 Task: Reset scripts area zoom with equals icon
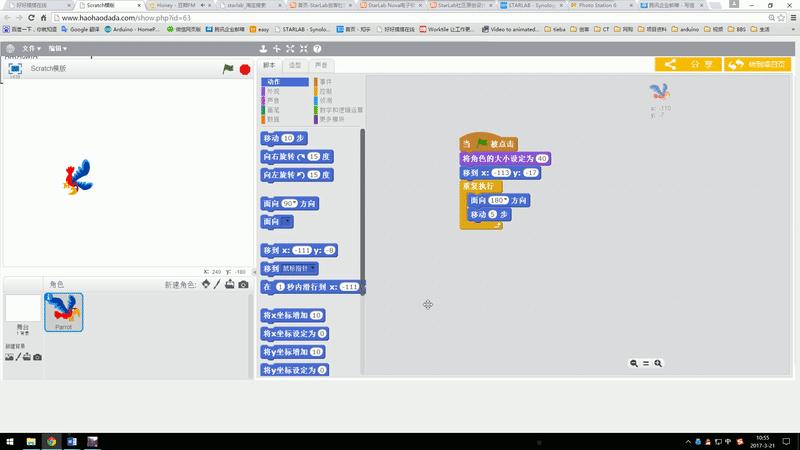pos(646,363)
